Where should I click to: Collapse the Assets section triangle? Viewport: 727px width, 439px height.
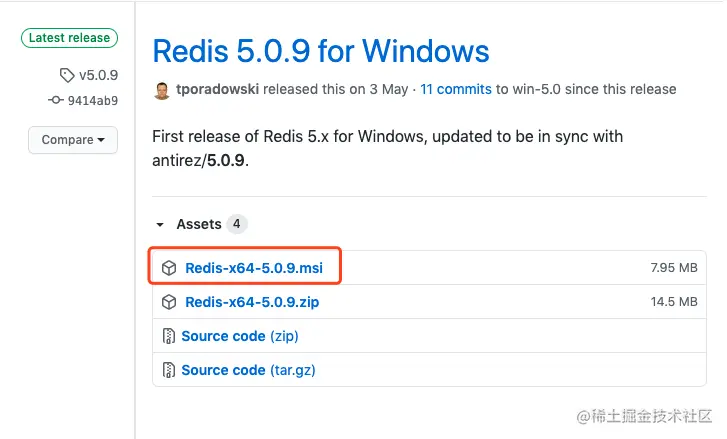(x=159, y=225)
